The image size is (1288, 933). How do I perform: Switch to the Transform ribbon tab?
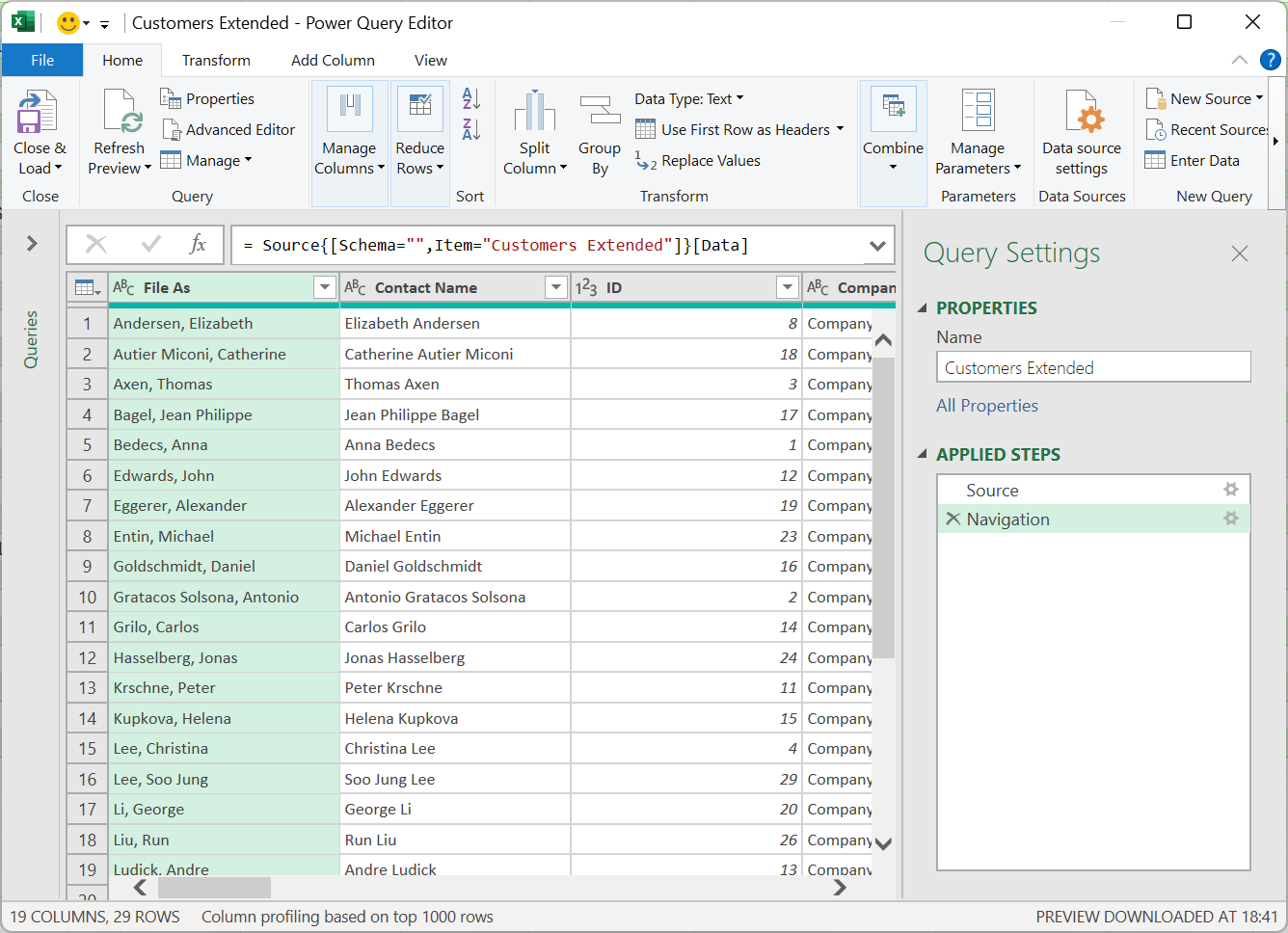pyautogui.click(x=216, y=60)
